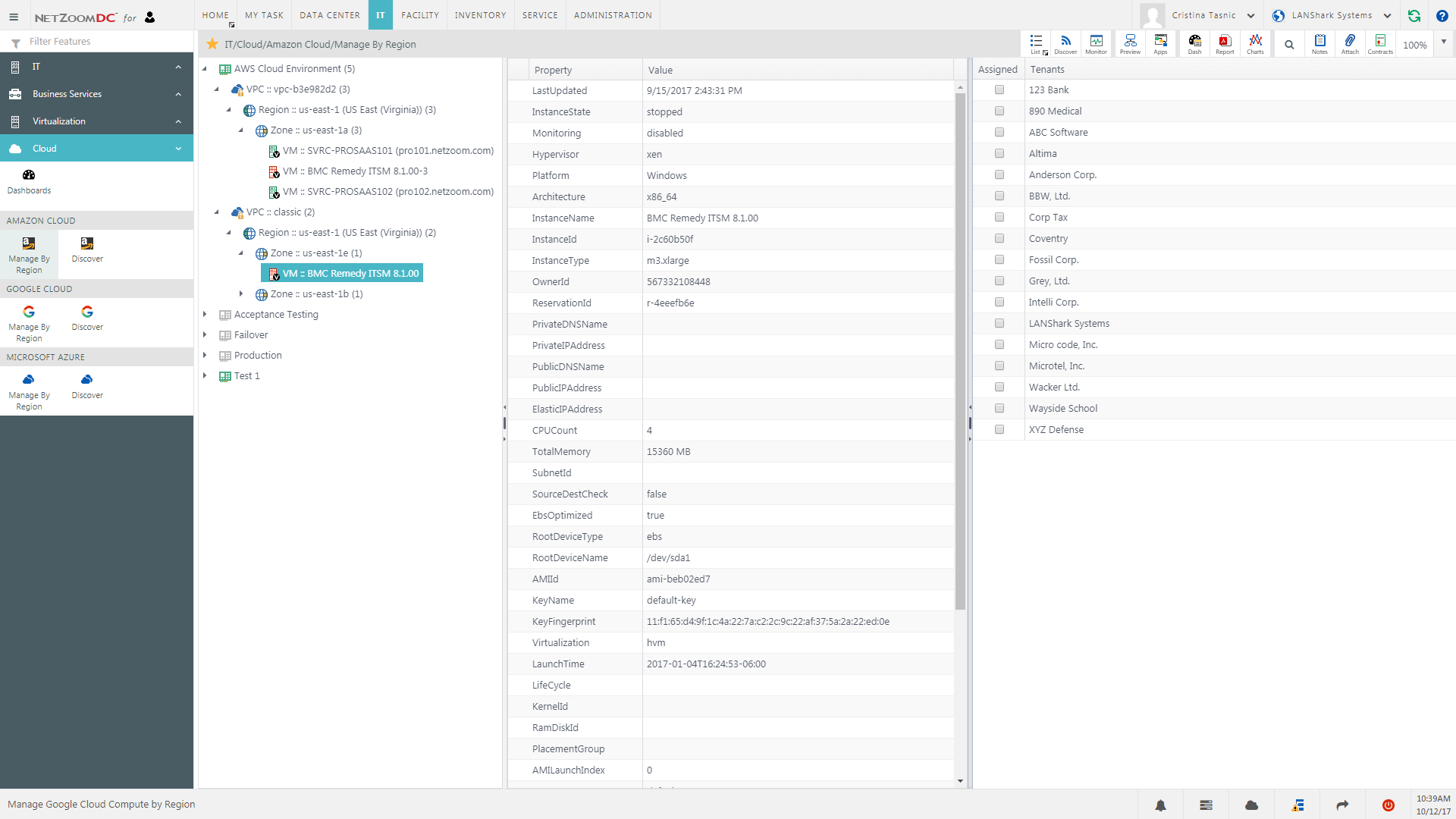Check the ABC Software tenant checkbox
This screenshot has width=1456, height=819.
[x=999, y=133]
